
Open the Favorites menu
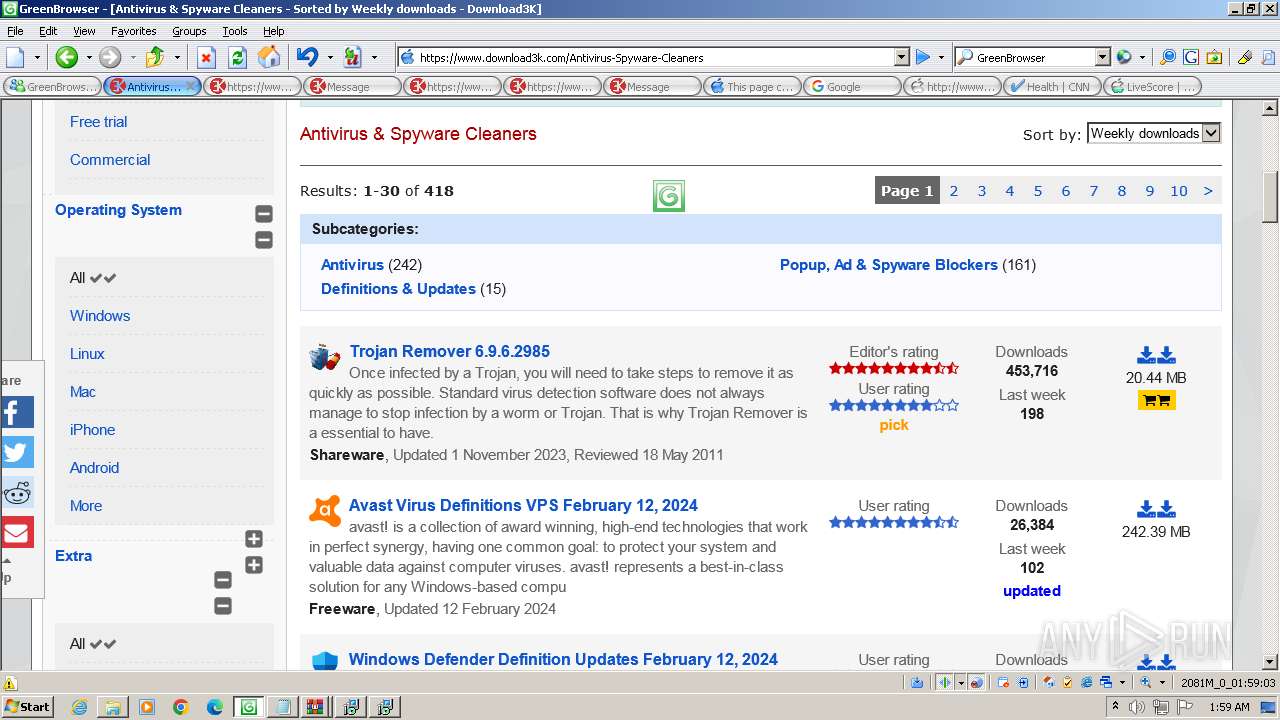tap(133, 31)
